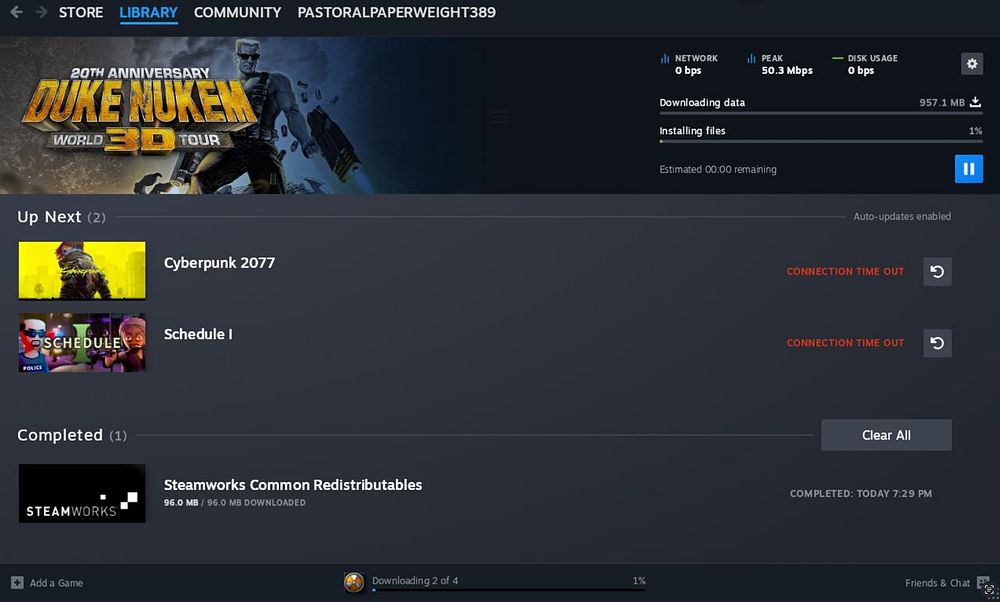Retry the Cyberpunk 2077 download
This screenshot has width=1000, height=602.
pyautogui.click(x=937, y=272)
